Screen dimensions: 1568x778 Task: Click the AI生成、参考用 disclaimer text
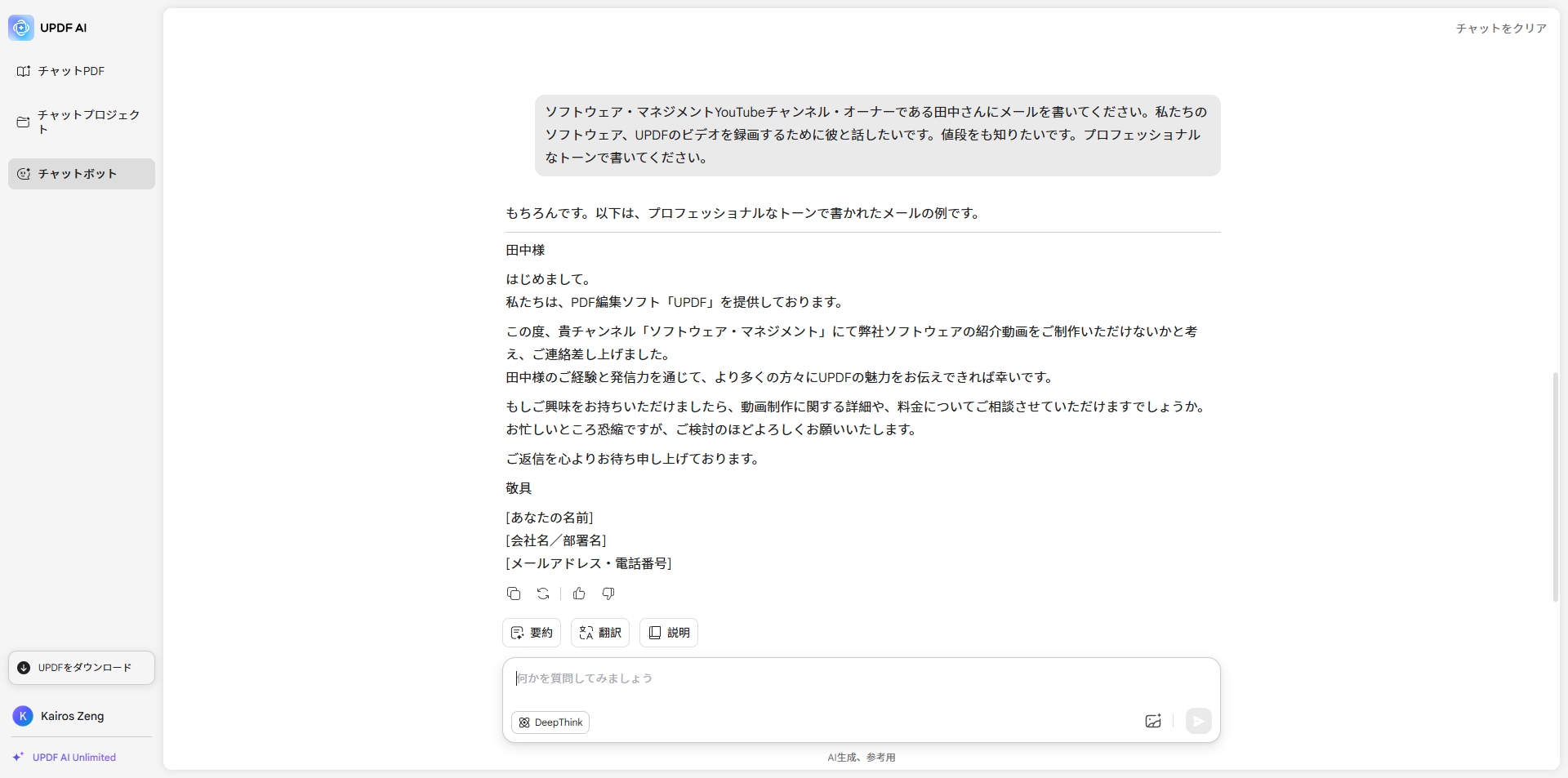point(862,758)
